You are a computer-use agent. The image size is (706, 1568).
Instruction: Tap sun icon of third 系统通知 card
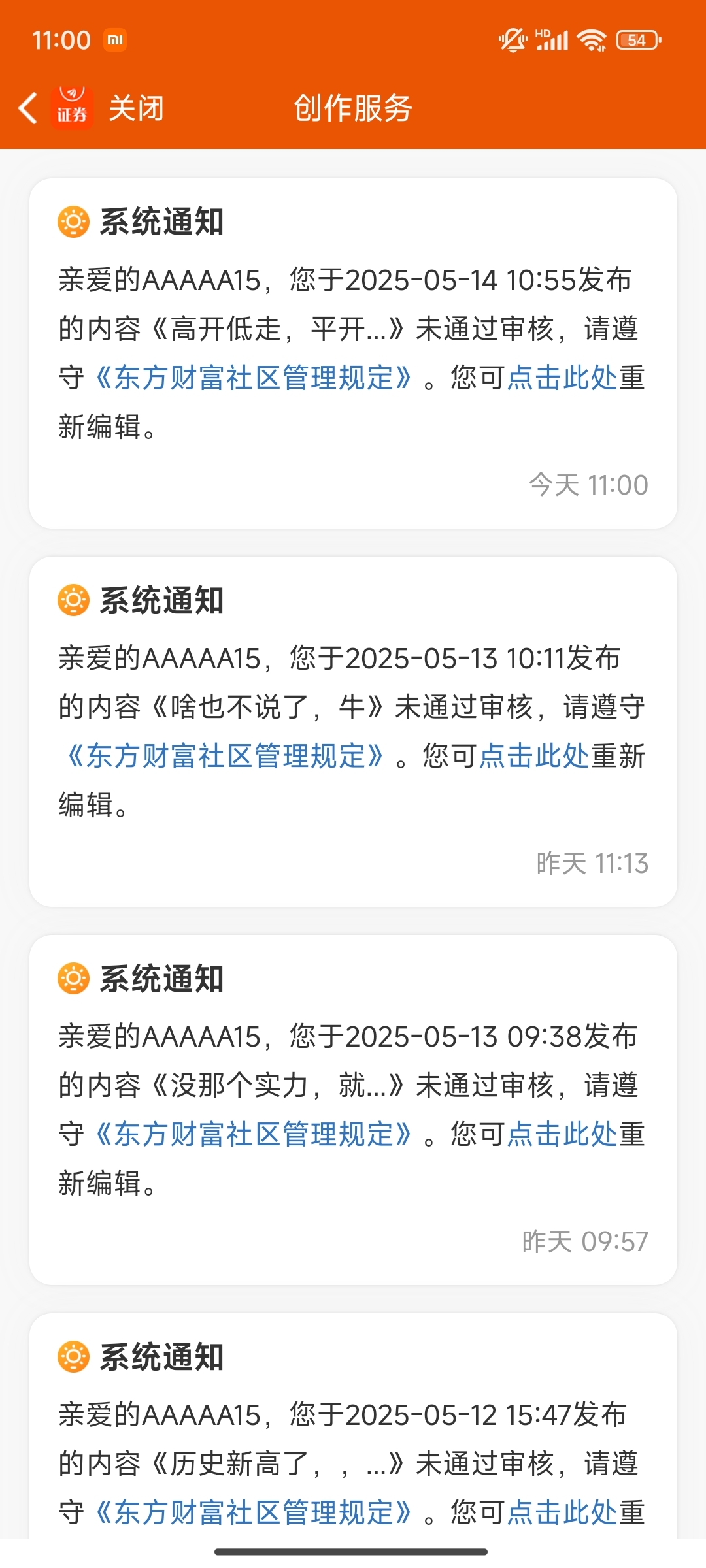pyautogui.click(x=73, y=979)
